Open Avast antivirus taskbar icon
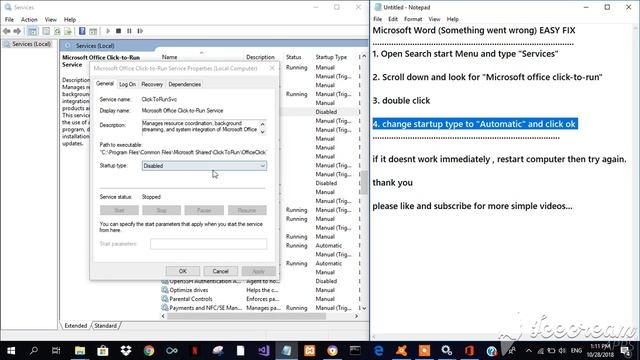 pos(402,351)
